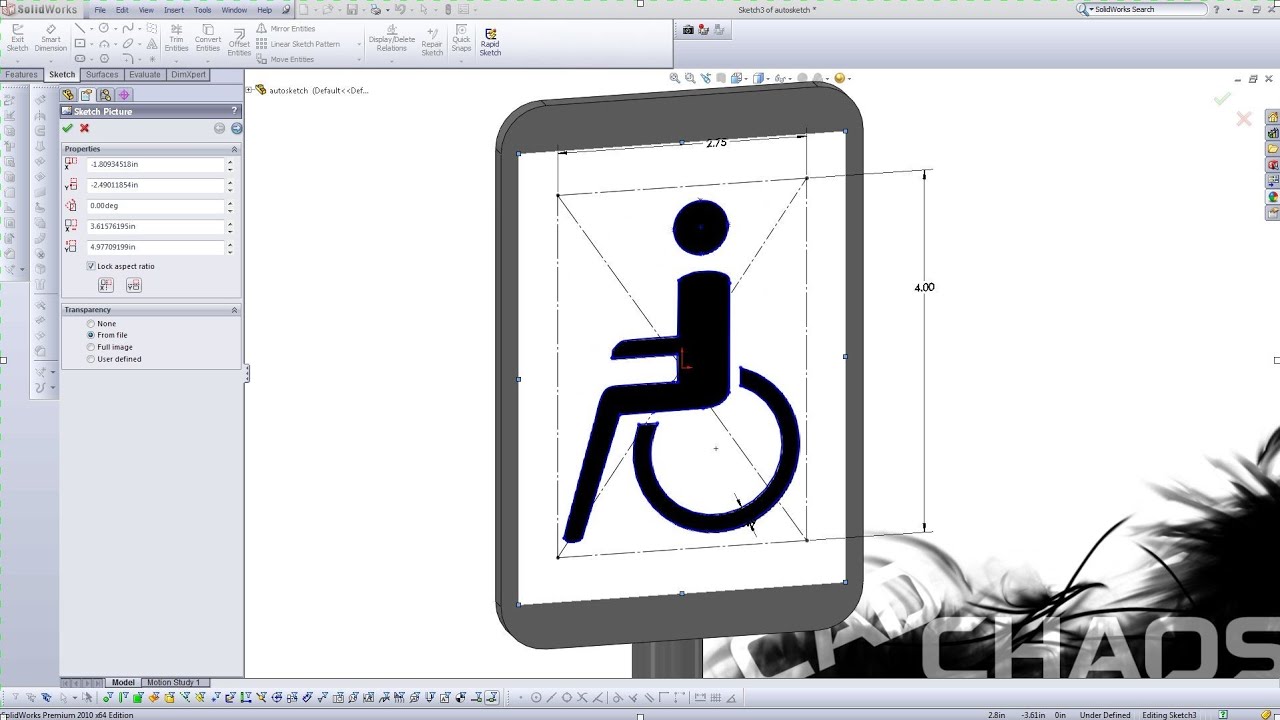Select User defined transparency option
Image resolution: width=1280 pixels, height=720 pixels.
91,359
